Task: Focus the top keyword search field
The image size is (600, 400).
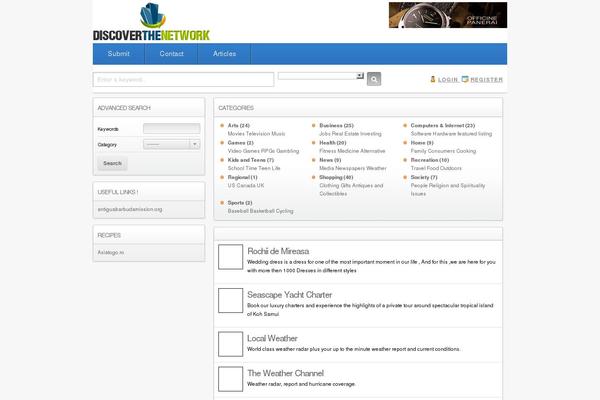Action: pos(183,80)
